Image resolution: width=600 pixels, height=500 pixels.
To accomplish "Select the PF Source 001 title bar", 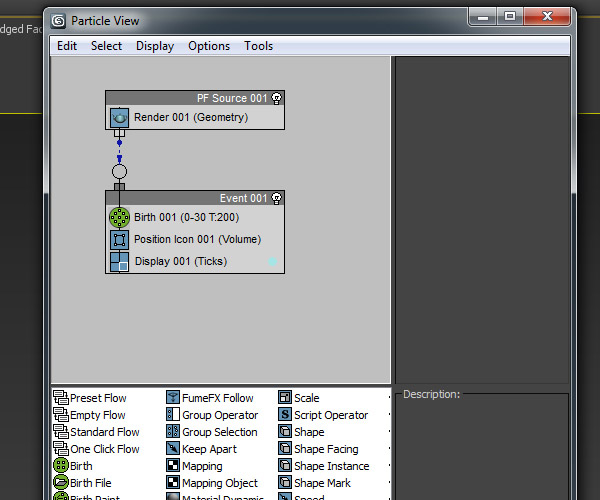I will [x=195, y=98].
